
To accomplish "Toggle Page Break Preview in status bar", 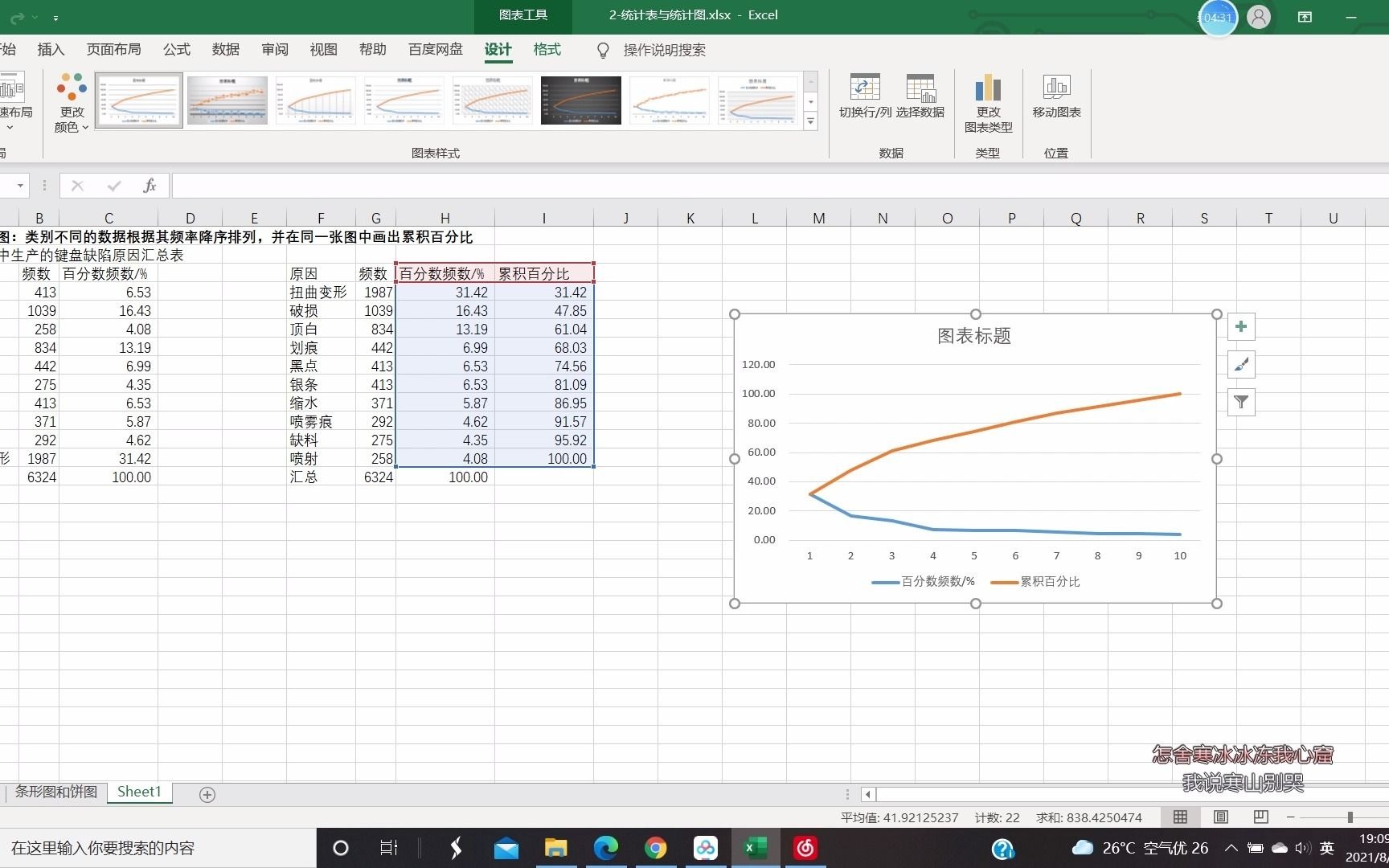I will click(1260, 817).
